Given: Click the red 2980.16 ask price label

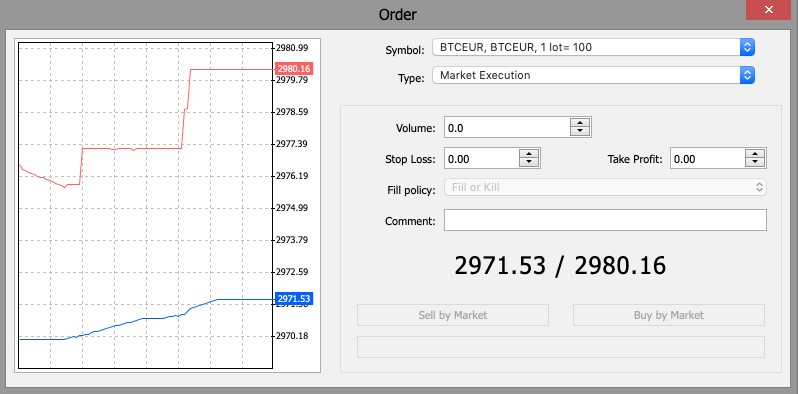Looking at the screenshot, I should (x=294, y=69).
